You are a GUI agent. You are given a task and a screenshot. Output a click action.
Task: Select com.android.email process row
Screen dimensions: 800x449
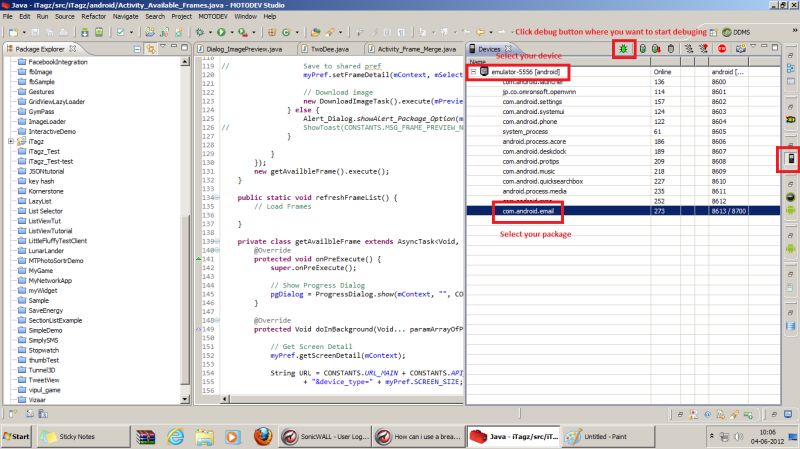[x=623, y=211]
